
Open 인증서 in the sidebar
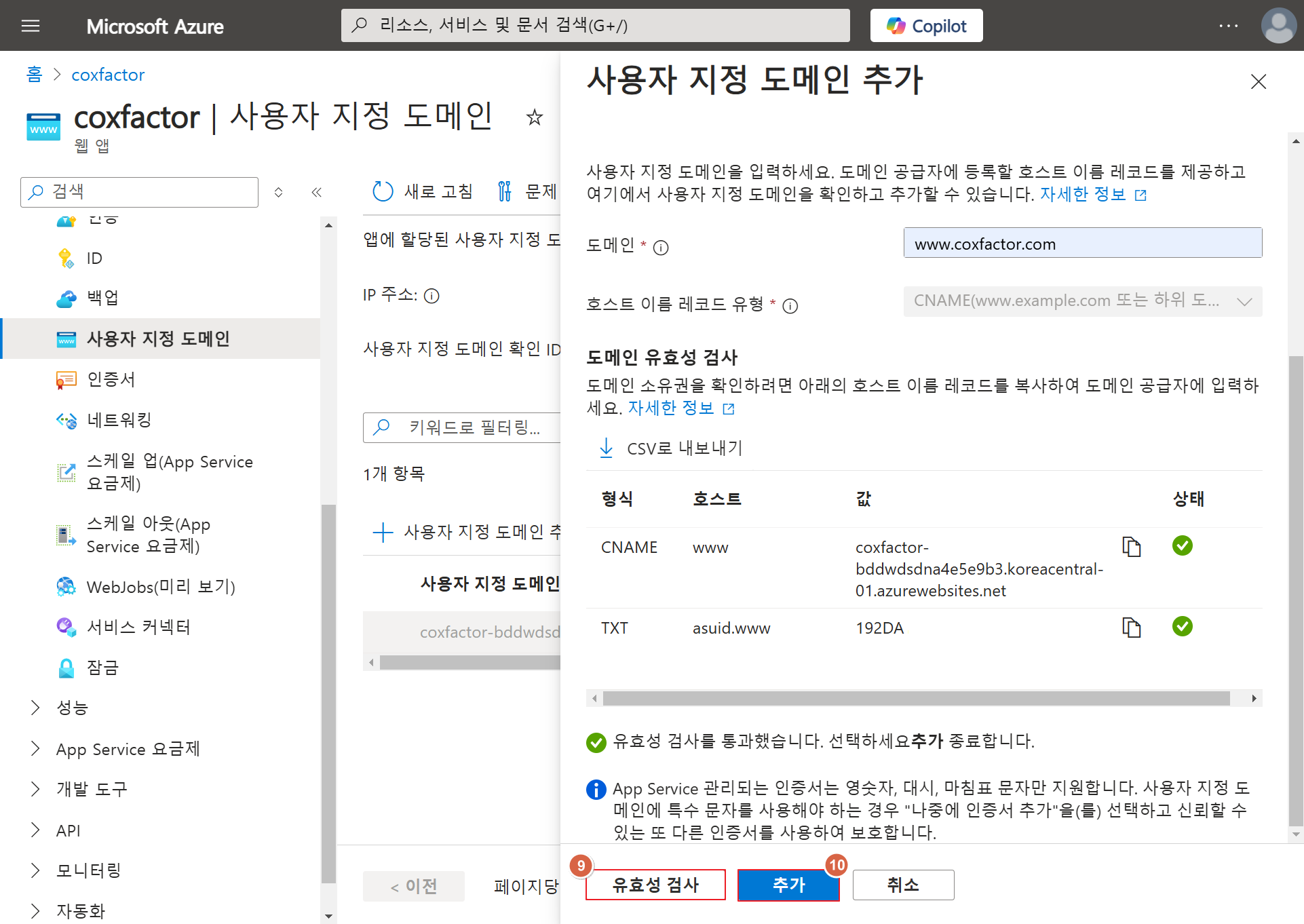point(111,379)
